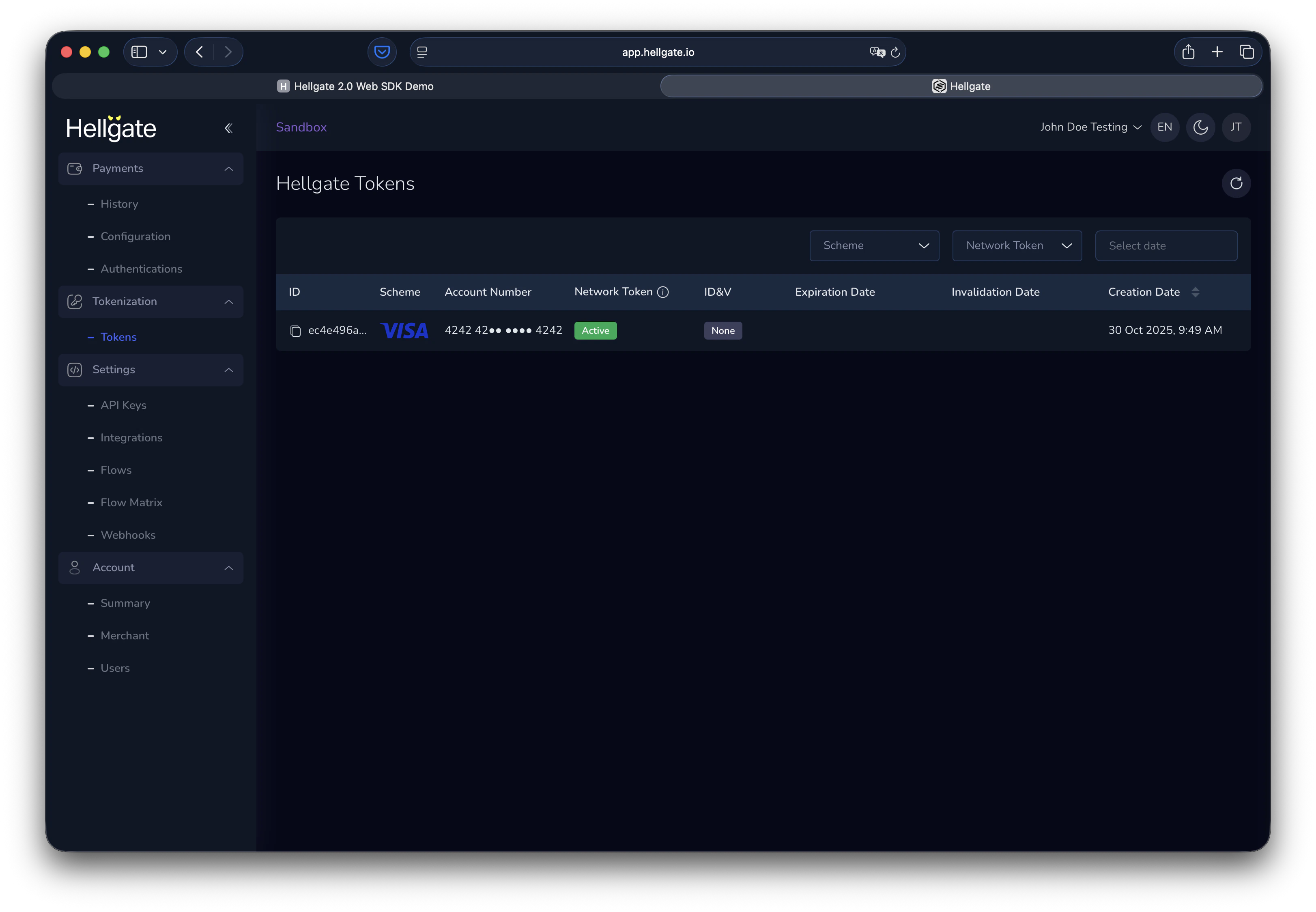Image resolution: width=1316 pixels, height=912 pixels.
Task: Open Safari sidebar options dropdown arrow
Action: (x=163, y=52)
